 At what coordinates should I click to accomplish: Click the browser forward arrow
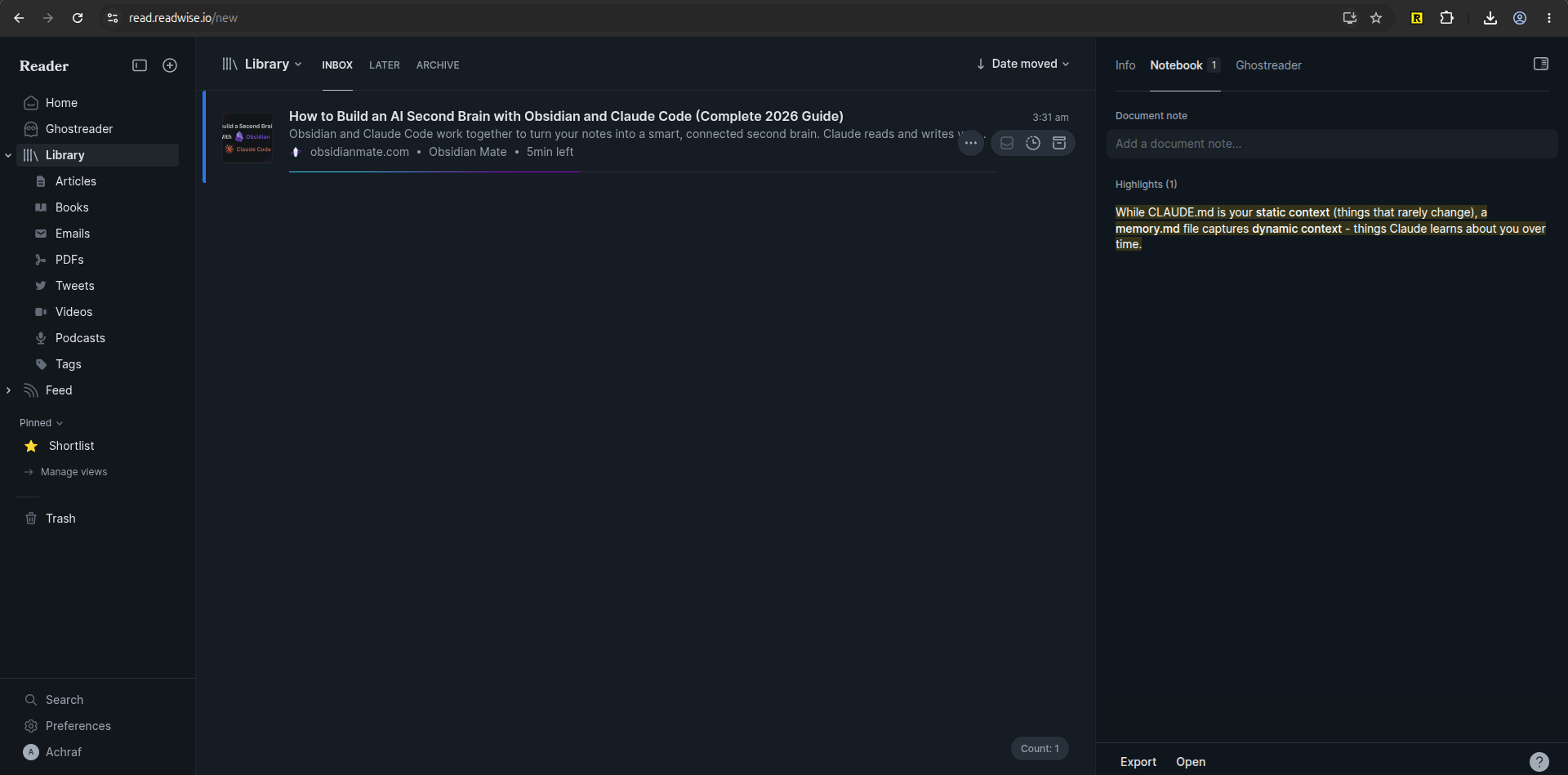(x=48, y=18)
